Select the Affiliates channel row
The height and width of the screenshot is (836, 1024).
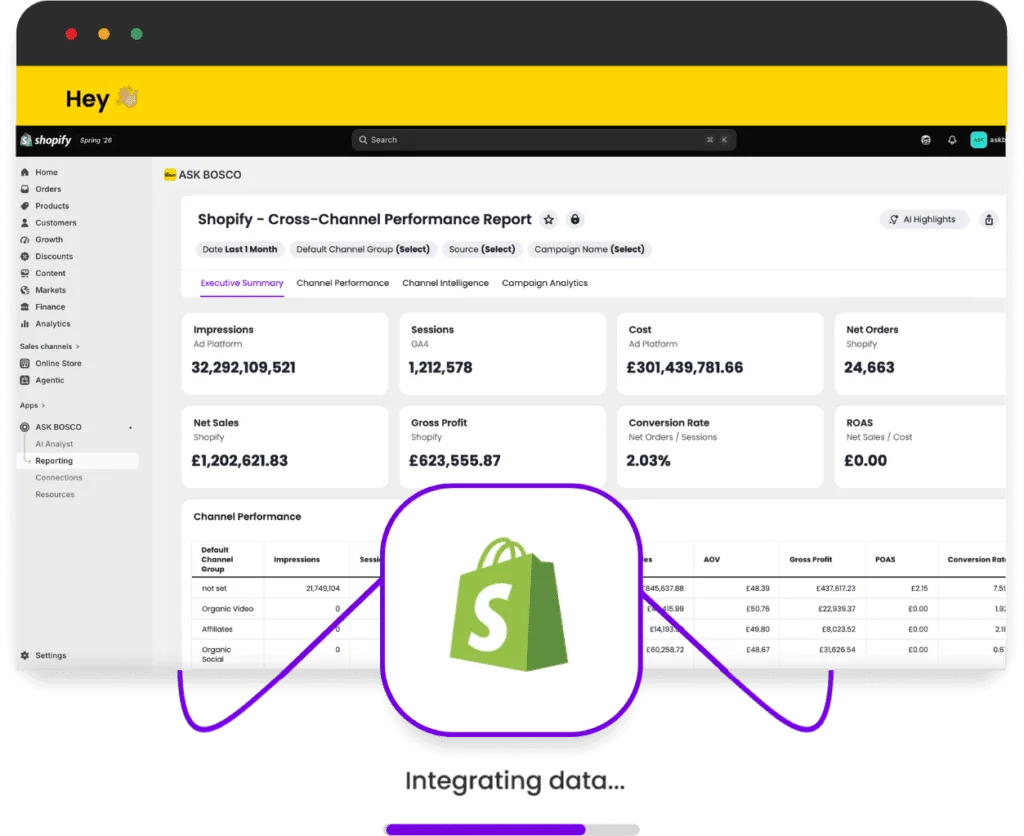(x=217, y=629)
